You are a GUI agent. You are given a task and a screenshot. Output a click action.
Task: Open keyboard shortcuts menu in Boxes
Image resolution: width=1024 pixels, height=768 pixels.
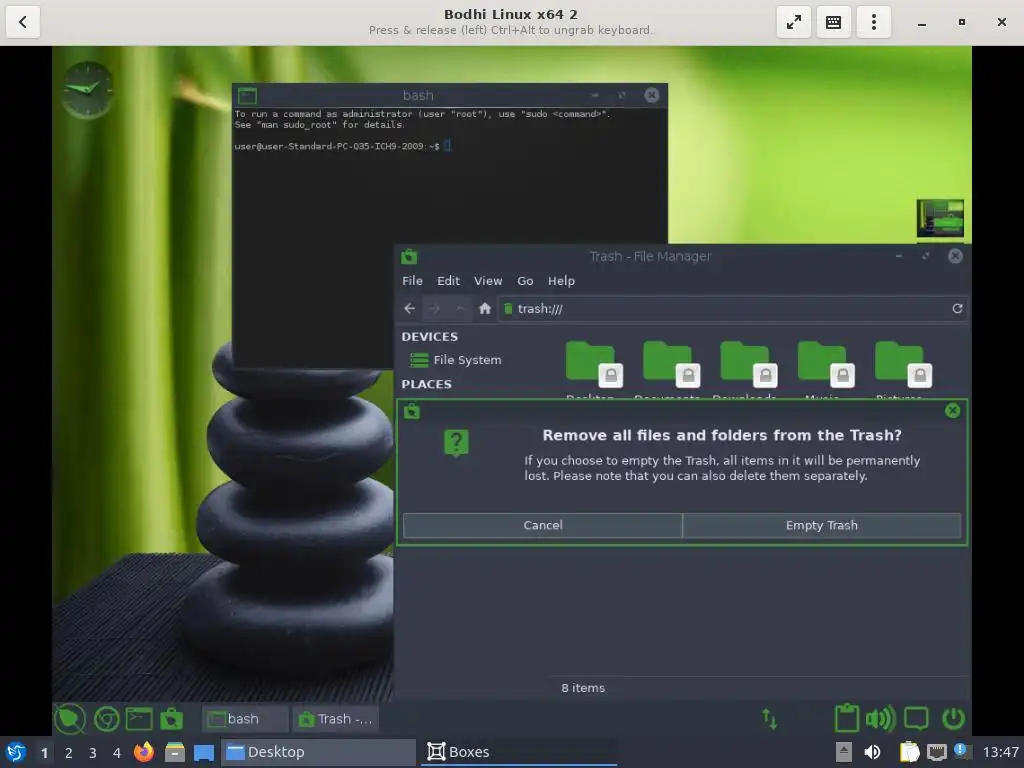click(833, 22)
